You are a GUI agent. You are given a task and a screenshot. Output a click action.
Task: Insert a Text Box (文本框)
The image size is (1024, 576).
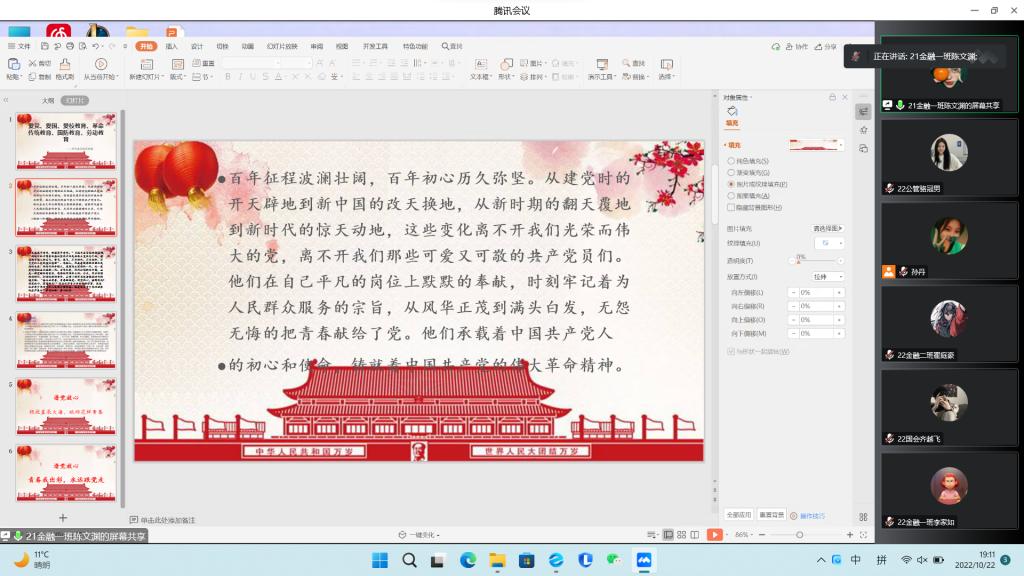(x=479, y=65)
